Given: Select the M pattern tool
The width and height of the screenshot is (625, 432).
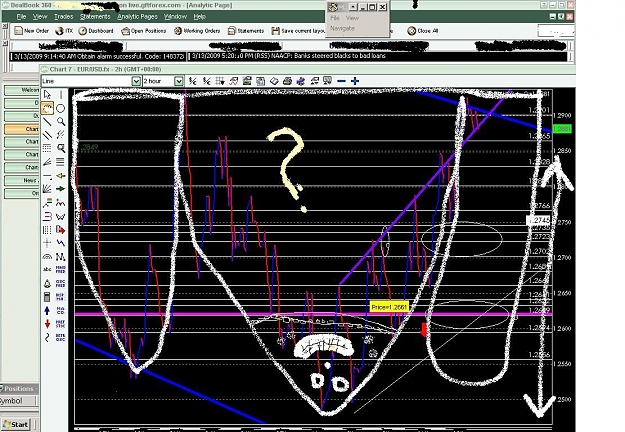Looking at the screenshot, I should tap(61, 257).
